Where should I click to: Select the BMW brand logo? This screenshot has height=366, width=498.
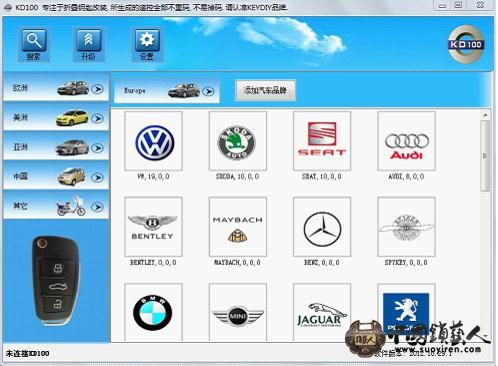[x=153, y=312]
